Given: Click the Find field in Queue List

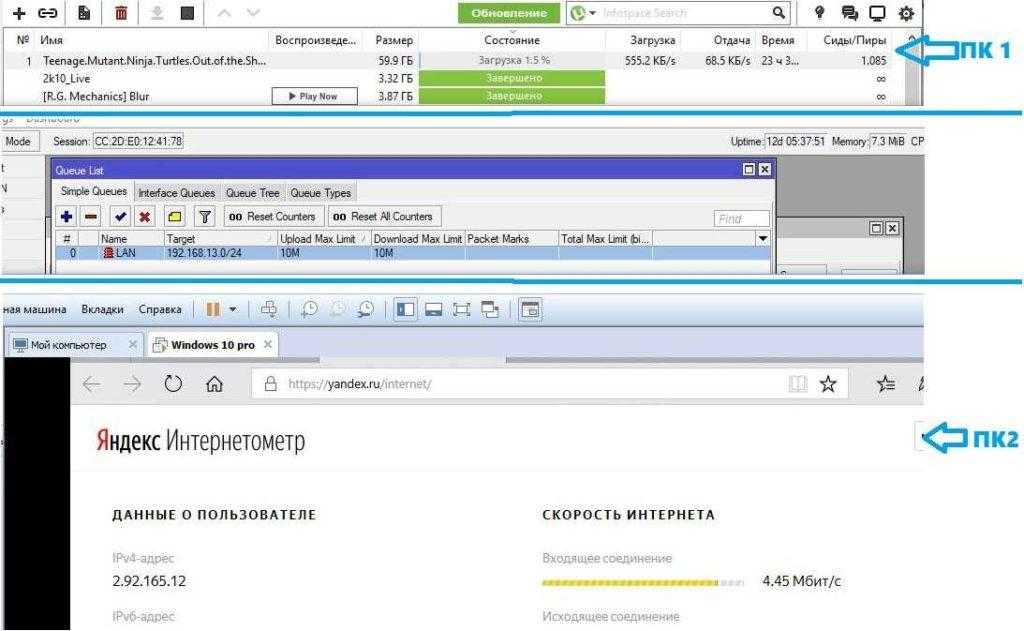Looking at the screenshot, I should (x=741, y=218).
